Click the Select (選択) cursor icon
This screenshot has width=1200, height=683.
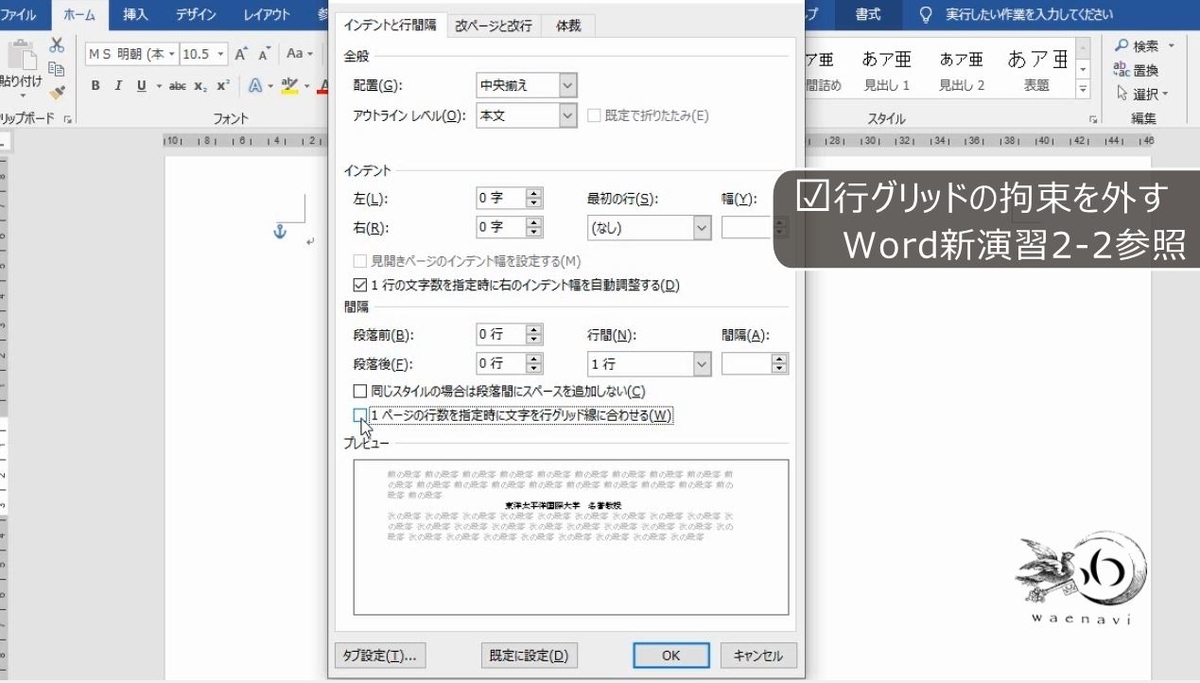tap(1122, 93)
